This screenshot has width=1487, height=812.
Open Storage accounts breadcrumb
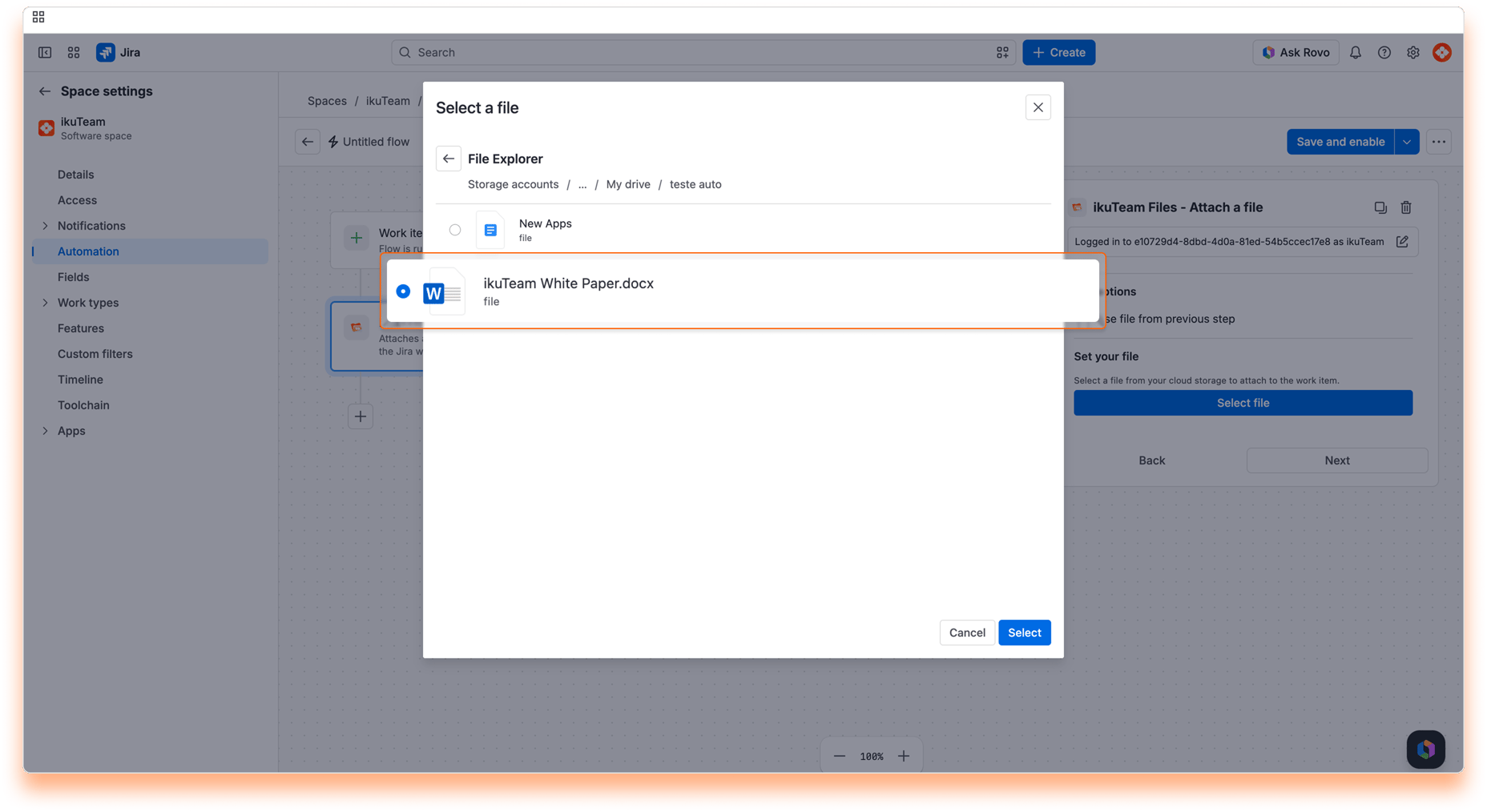tap(513, 184)
